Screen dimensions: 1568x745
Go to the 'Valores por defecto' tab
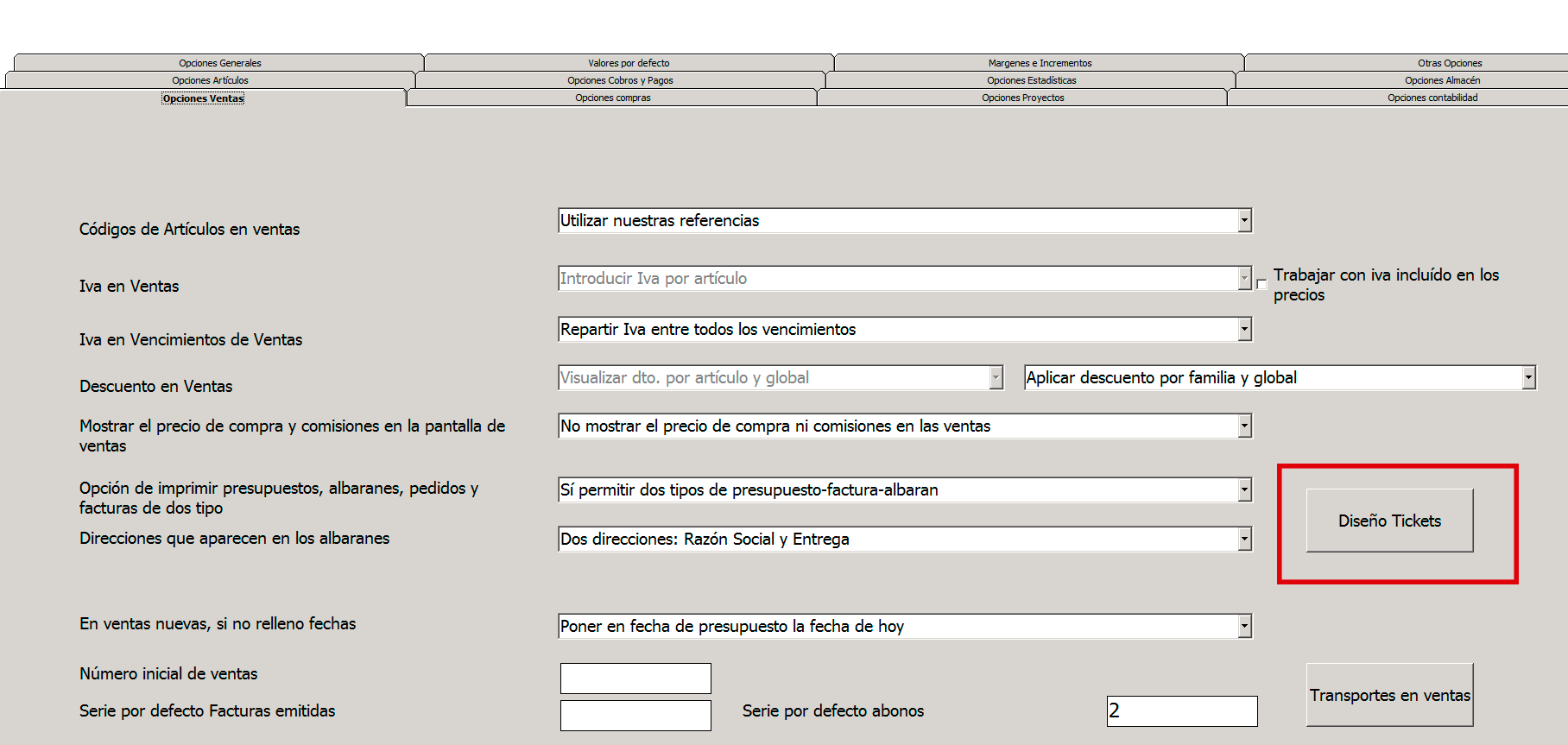tap(629, 63)
